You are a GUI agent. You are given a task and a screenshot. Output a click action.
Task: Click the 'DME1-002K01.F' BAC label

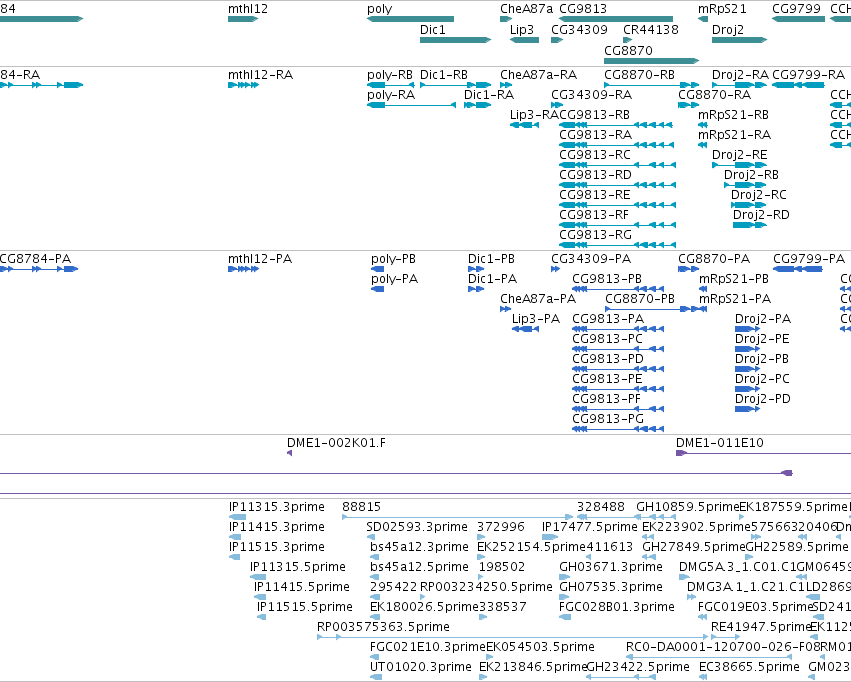[336, 443]
